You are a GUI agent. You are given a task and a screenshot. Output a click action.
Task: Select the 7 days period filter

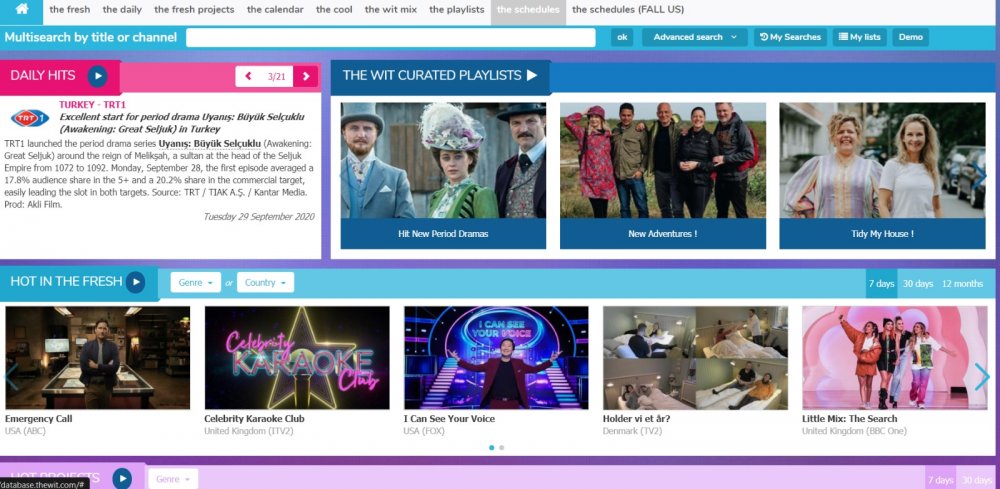click(x=881, y=283)
